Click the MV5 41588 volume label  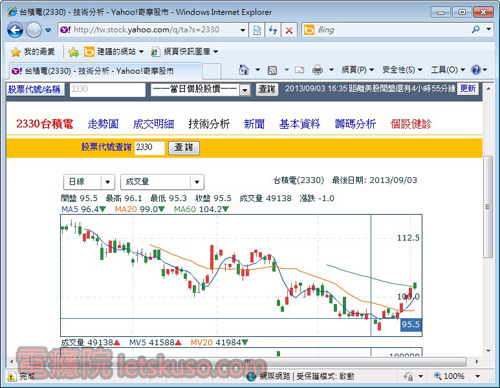155,342
